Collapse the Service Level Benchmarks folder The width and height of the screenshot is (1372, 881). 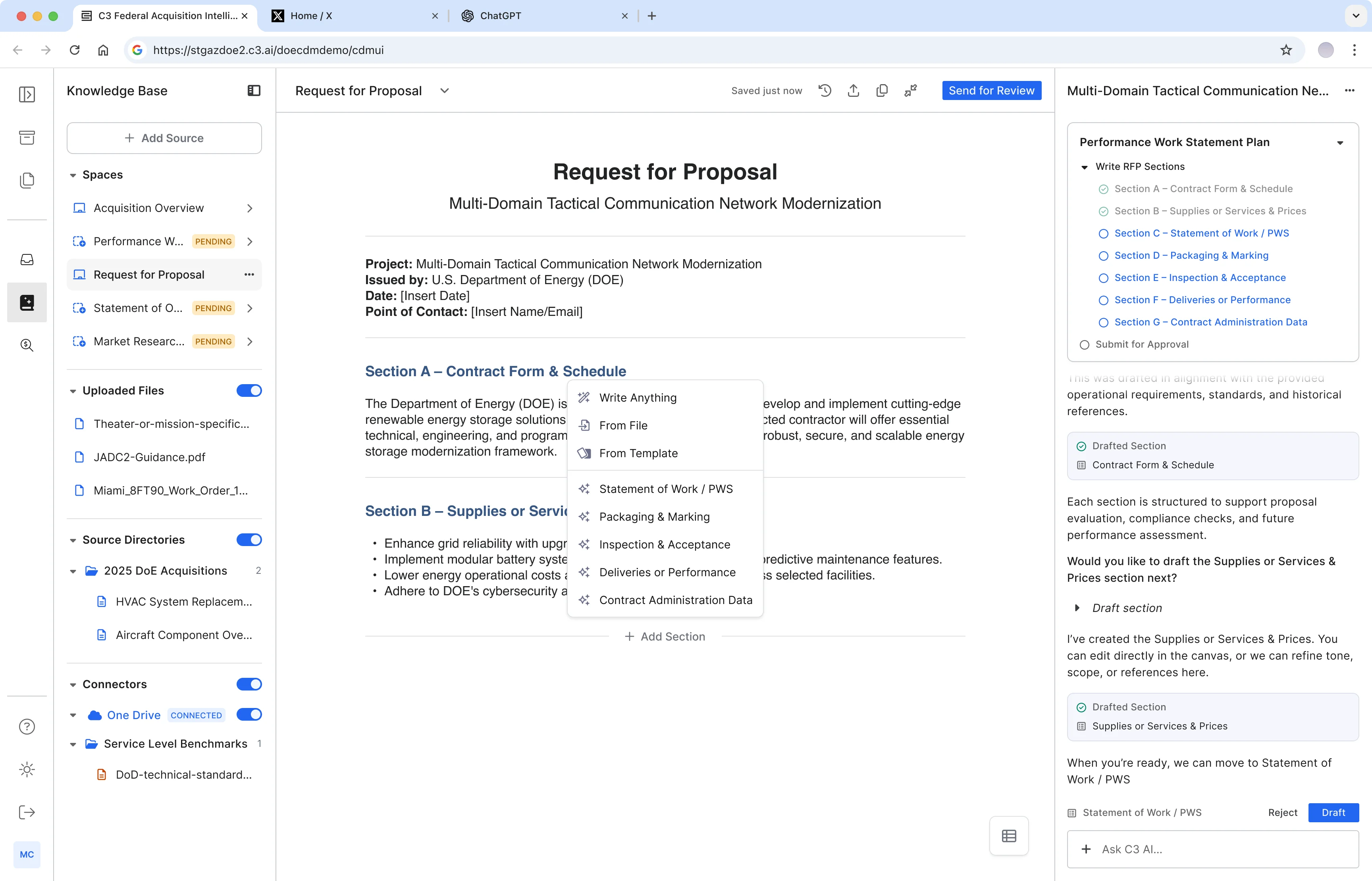pos(73,744)
